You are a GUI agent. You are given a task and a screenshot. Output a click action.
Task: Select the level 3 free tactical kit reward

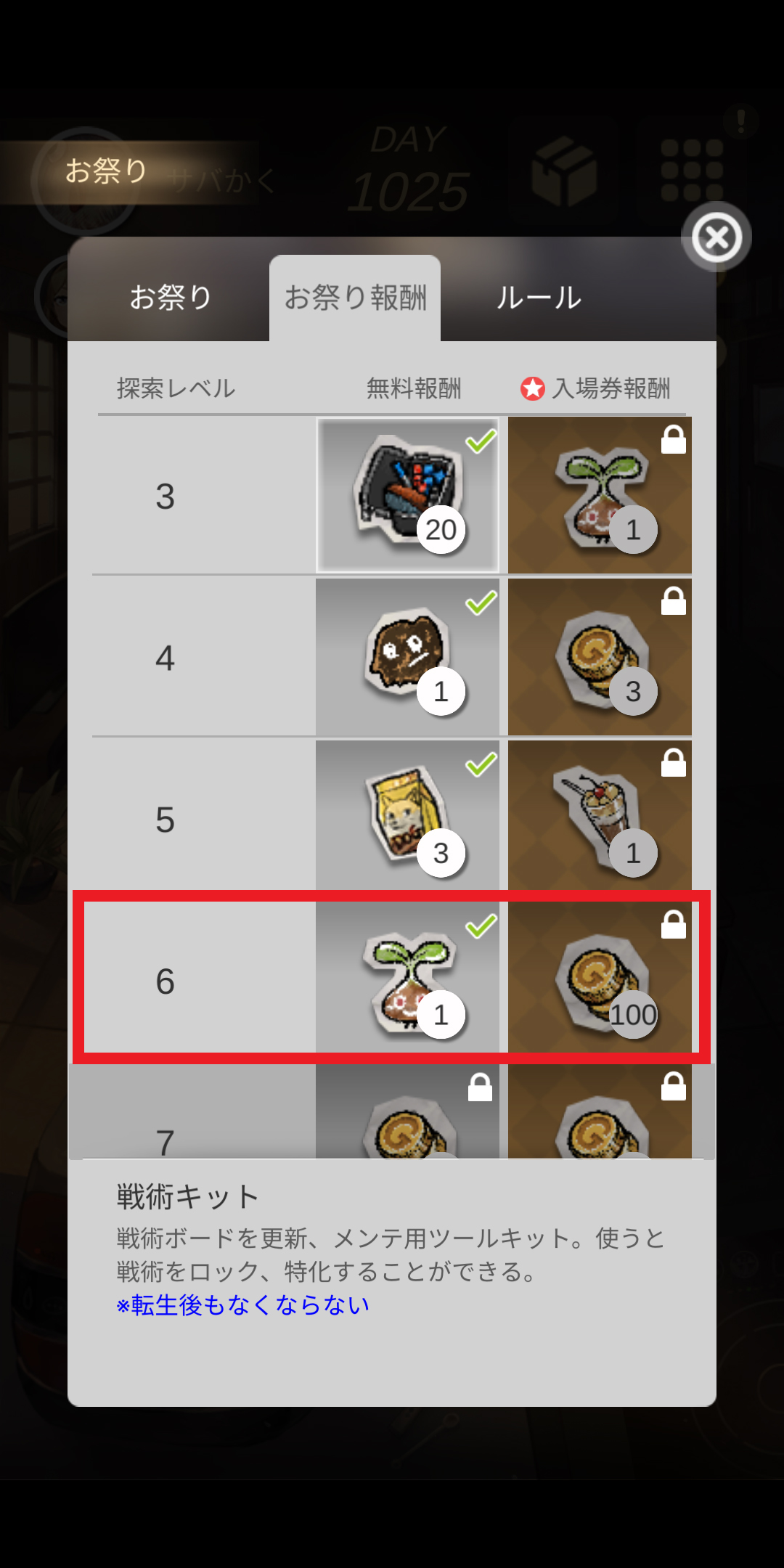coord(407,495)
